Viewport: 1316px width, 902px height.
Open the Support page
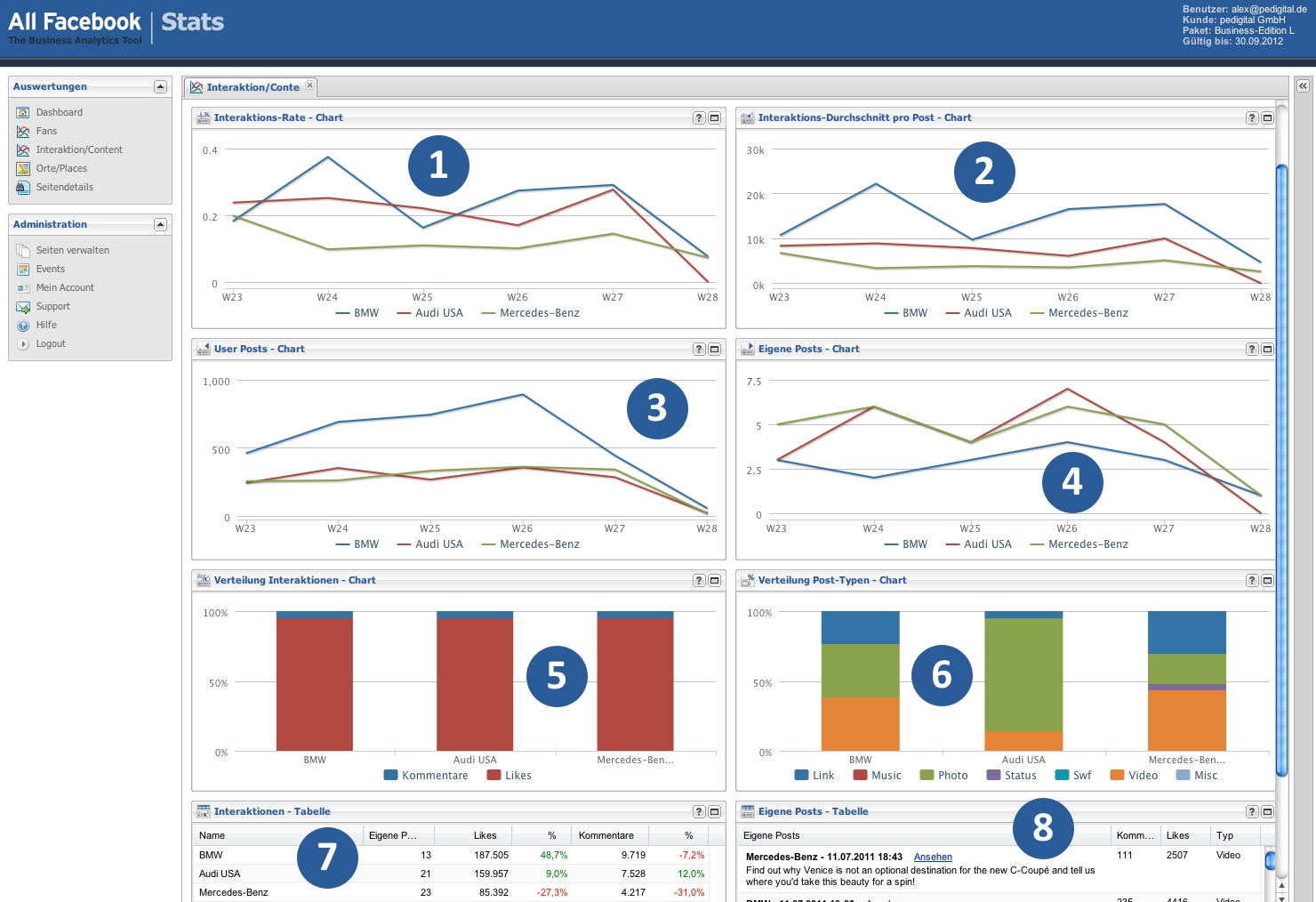[x=52, y=306]
